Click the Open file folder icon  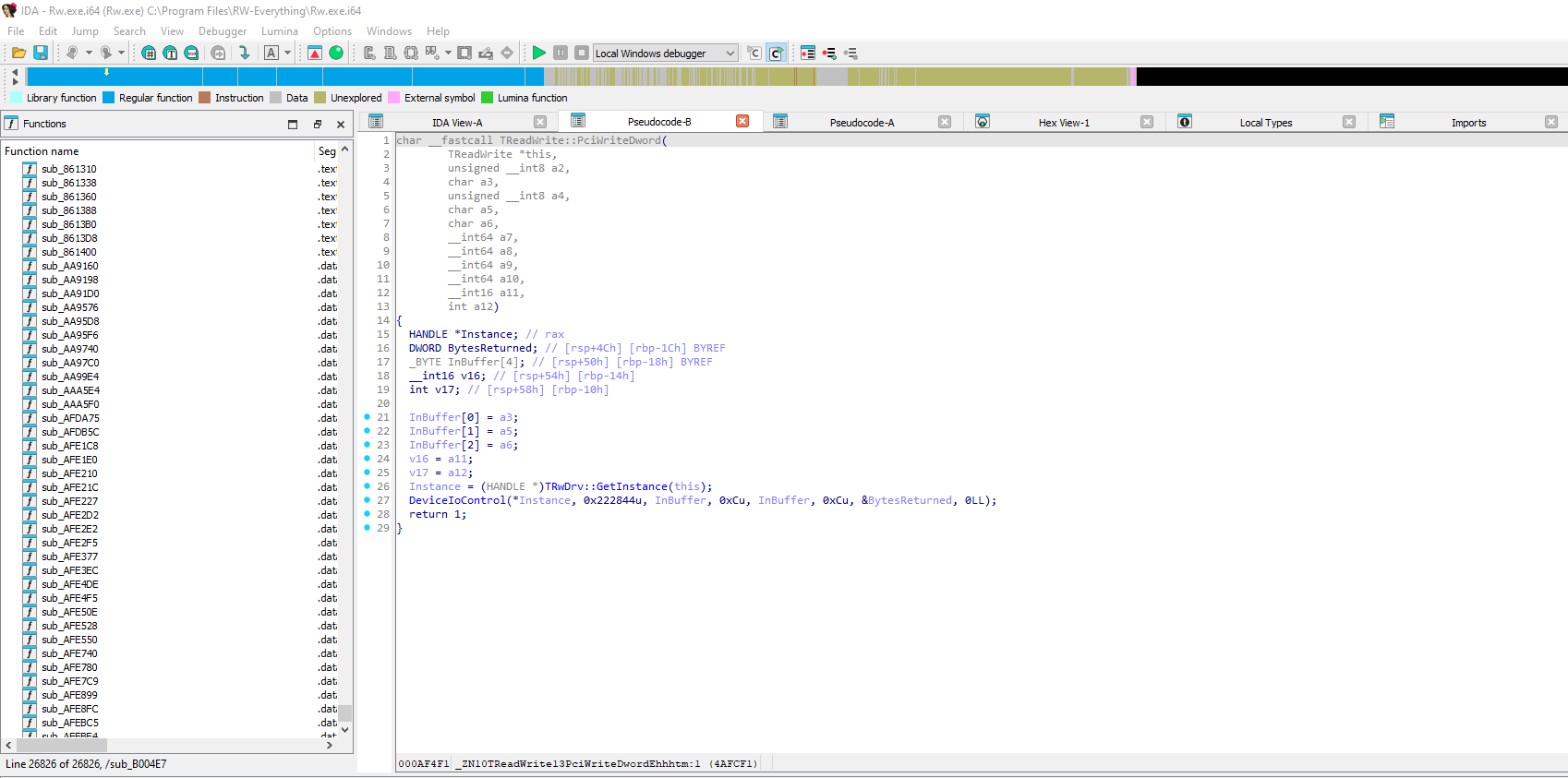click(x=18, y=53)
